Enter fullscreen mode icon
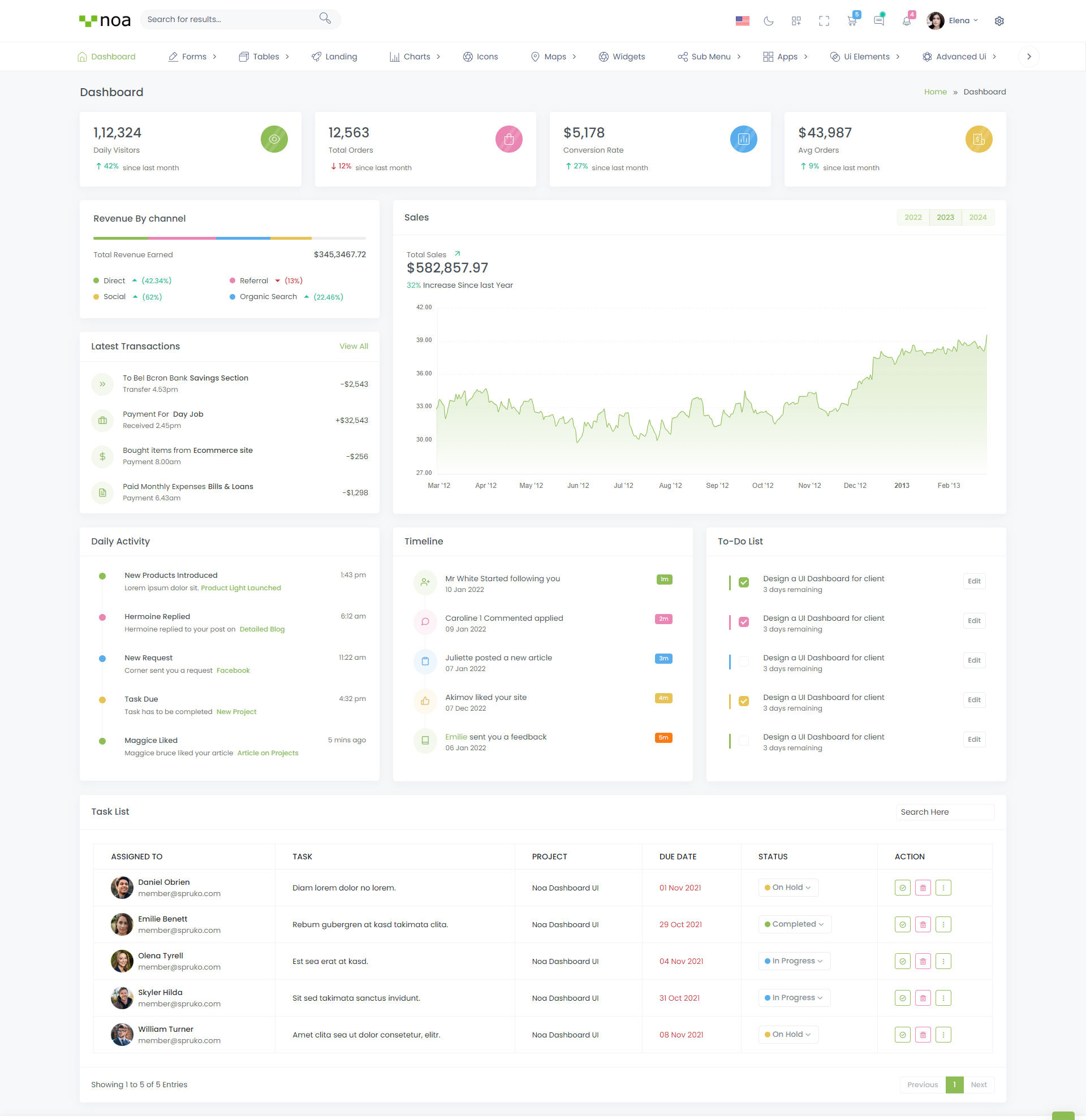 (824, 21)
